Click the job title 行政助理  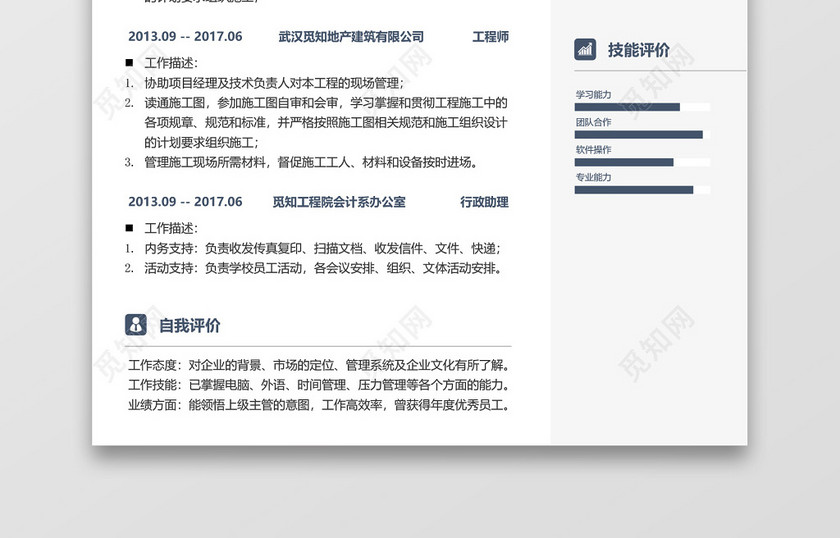click(x=484, y=202)
